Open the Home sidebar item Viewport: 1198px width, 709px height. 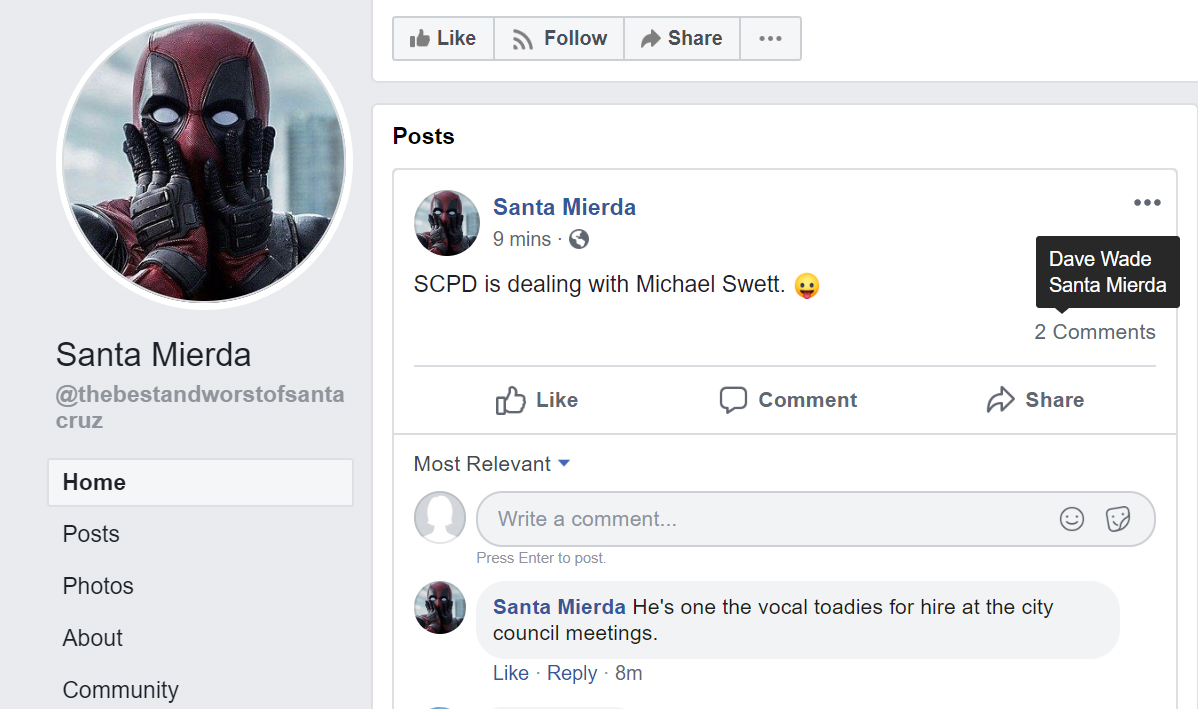point(200,482)
